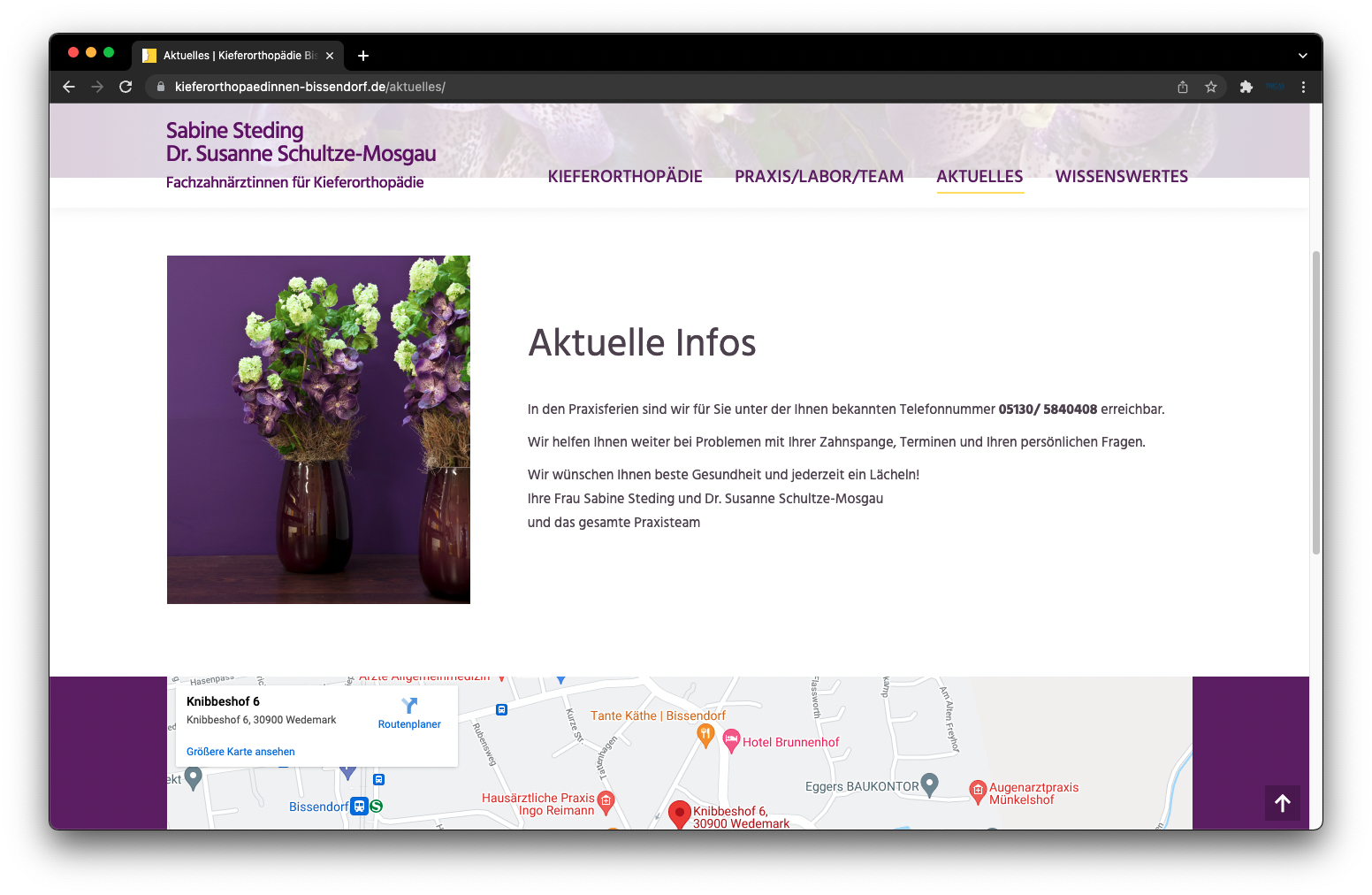Select Tante Käthe restaurant marker
Image resolution: width=1372 pixels, height=895 pixels.
pos(705,735)
